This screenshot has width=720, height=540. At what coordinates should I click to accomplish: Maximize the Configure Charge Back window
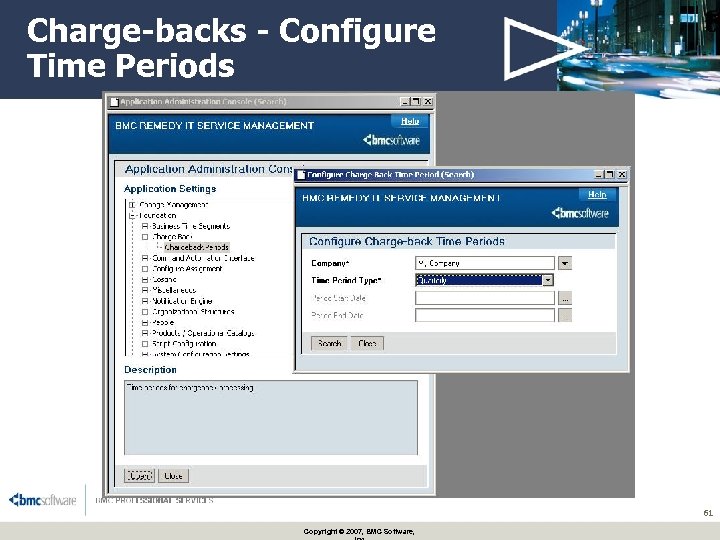[609, 174]
